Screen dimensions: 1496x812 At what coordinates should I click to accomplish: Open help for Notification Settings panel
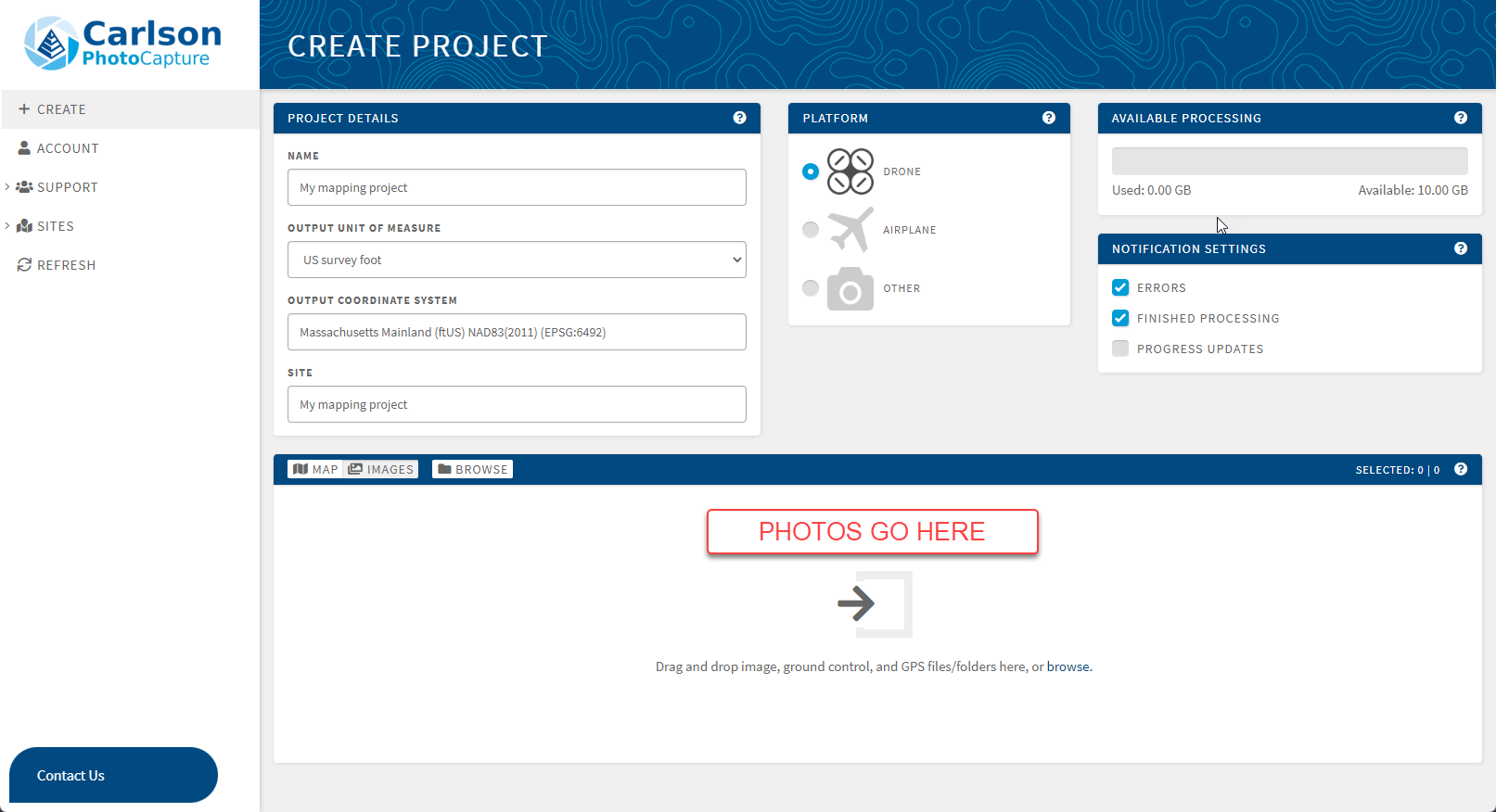[x=1460, y=248]
